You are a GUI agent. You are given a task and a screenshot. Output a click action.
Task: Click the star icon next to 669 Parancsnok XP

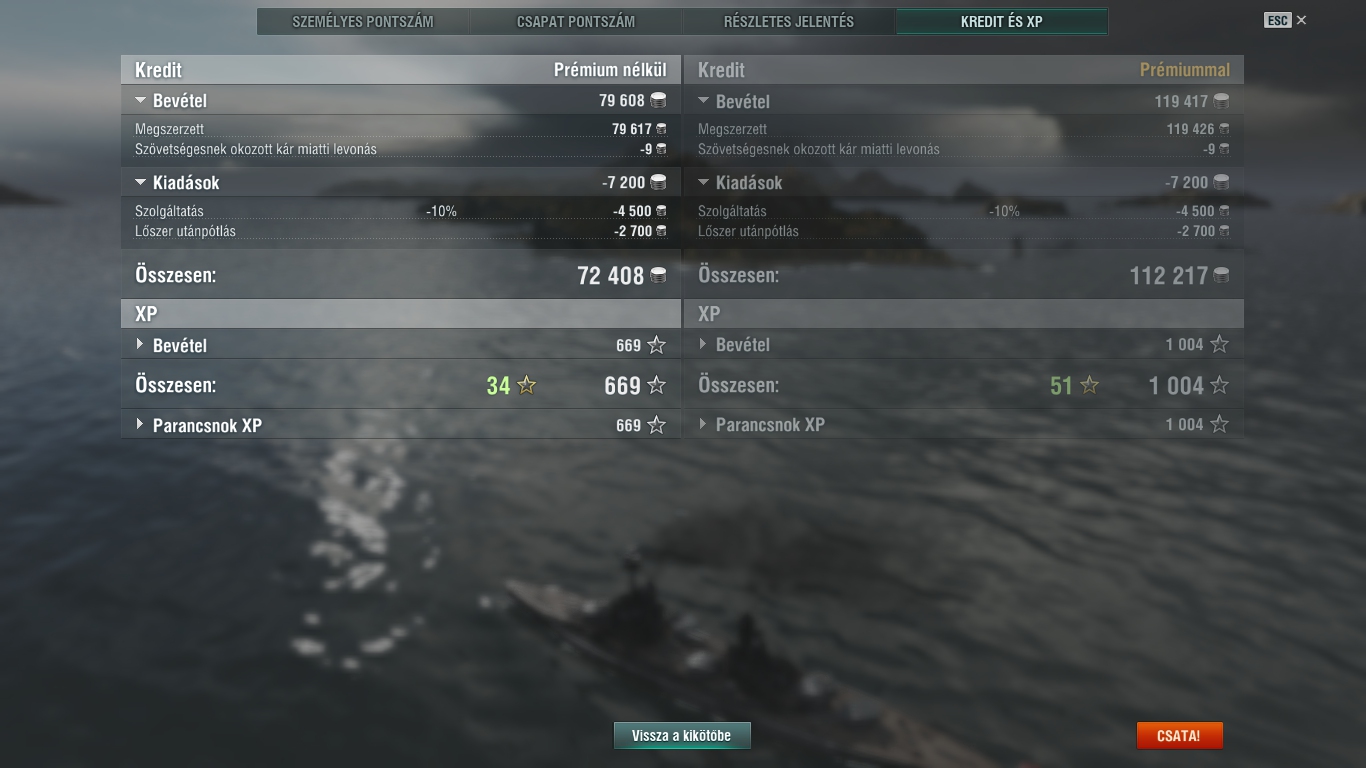tap(656, 425)
